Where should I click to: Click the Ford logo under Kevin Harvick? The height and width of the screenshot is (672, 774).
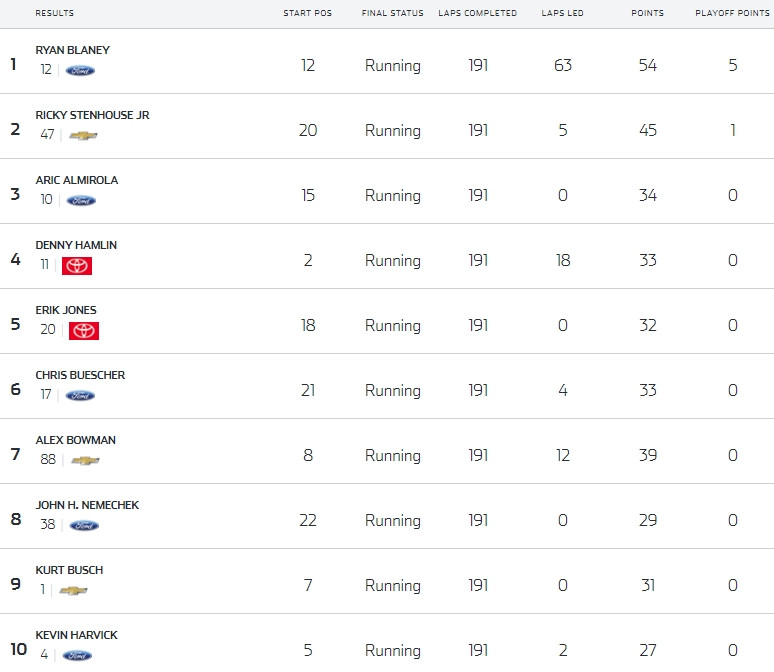pyautogui.click(x=77, y=656)
